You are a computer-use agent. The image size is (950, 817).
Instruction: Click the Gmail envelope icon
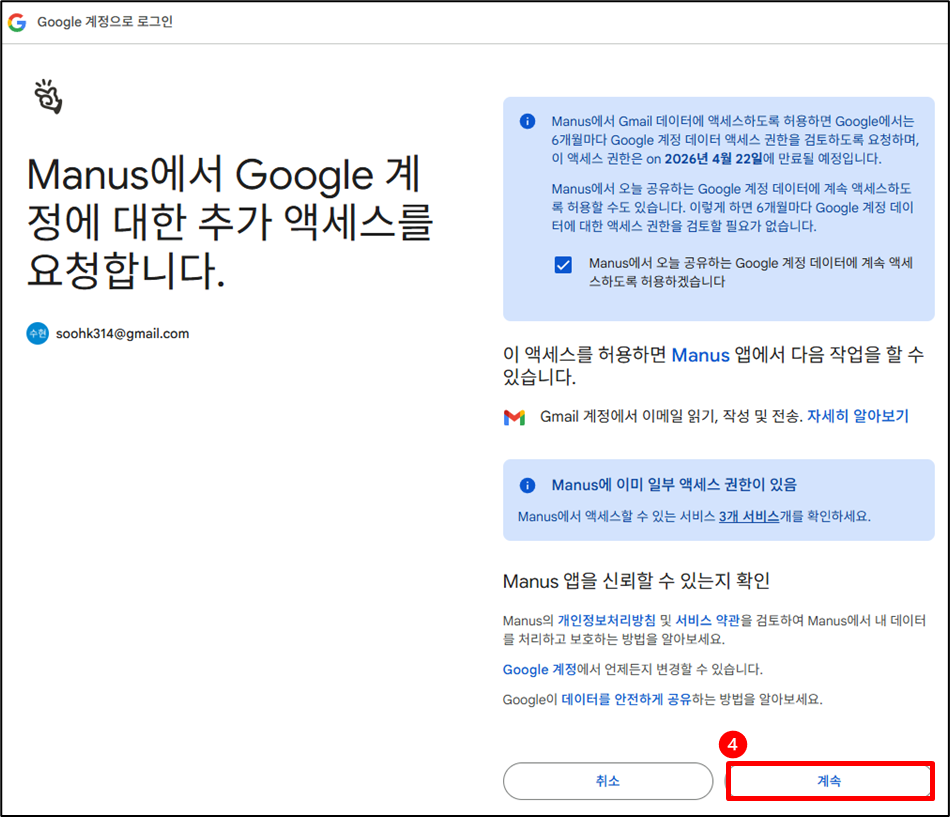(x=514, y=417)
